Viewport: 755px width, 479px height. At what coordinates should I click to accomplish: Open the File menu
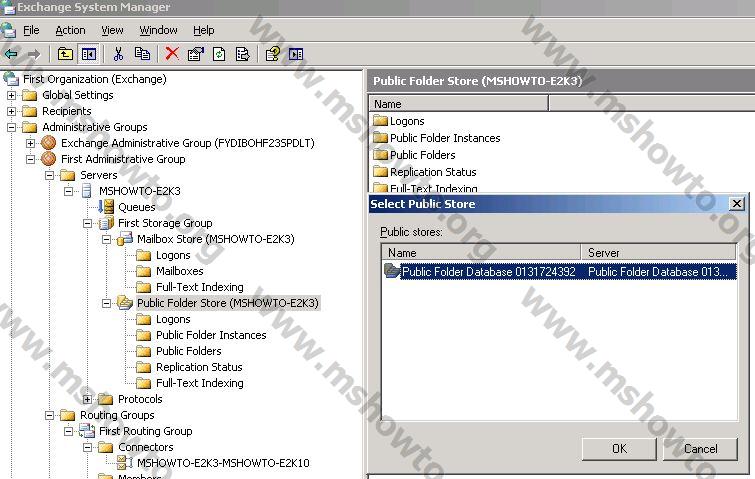(31, 30)
